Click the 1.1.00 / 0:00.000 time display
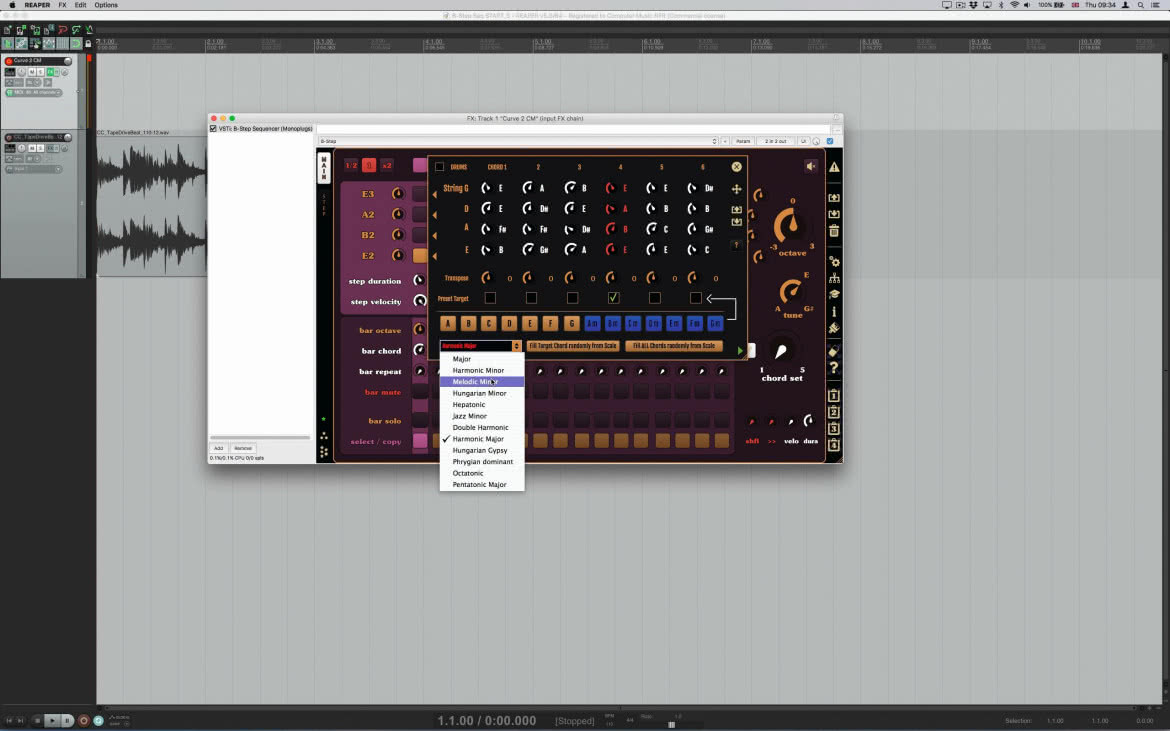This screenshot has height=731, width=1170. pyautogui.click(x=487, y=721)
